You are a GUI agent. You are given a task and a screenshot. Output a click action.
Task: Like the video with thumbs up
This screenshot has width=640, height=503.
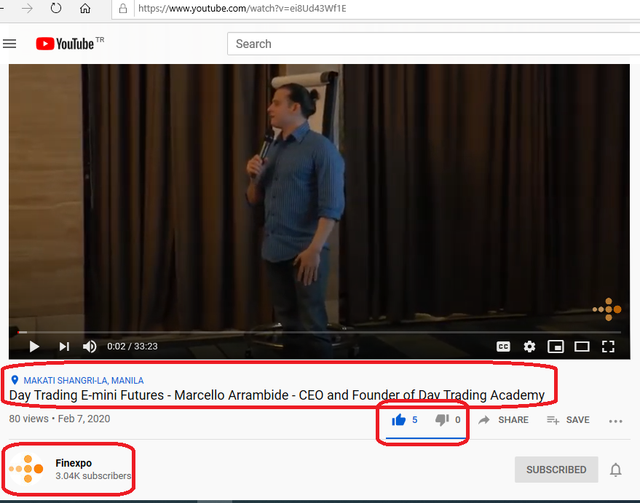[399, 420]
